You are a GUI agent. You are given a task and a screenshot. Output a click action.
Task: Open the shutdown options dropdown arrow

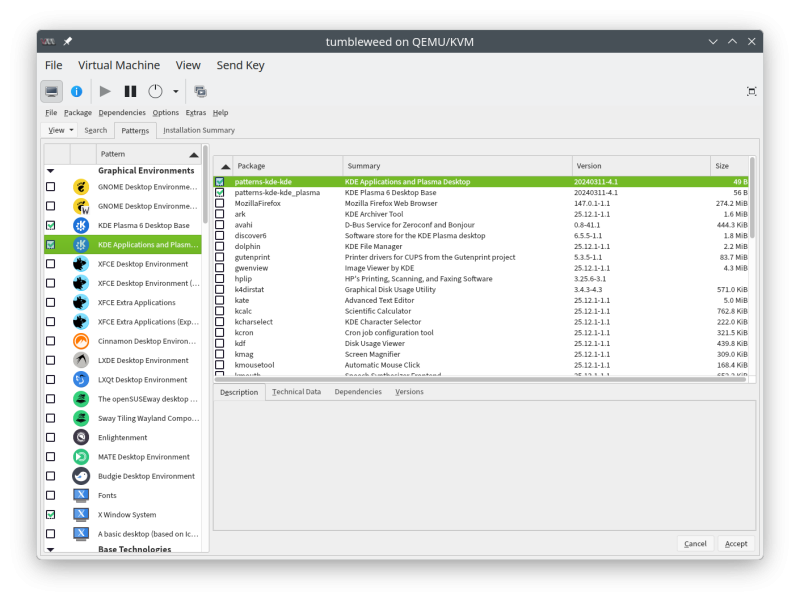176,91
